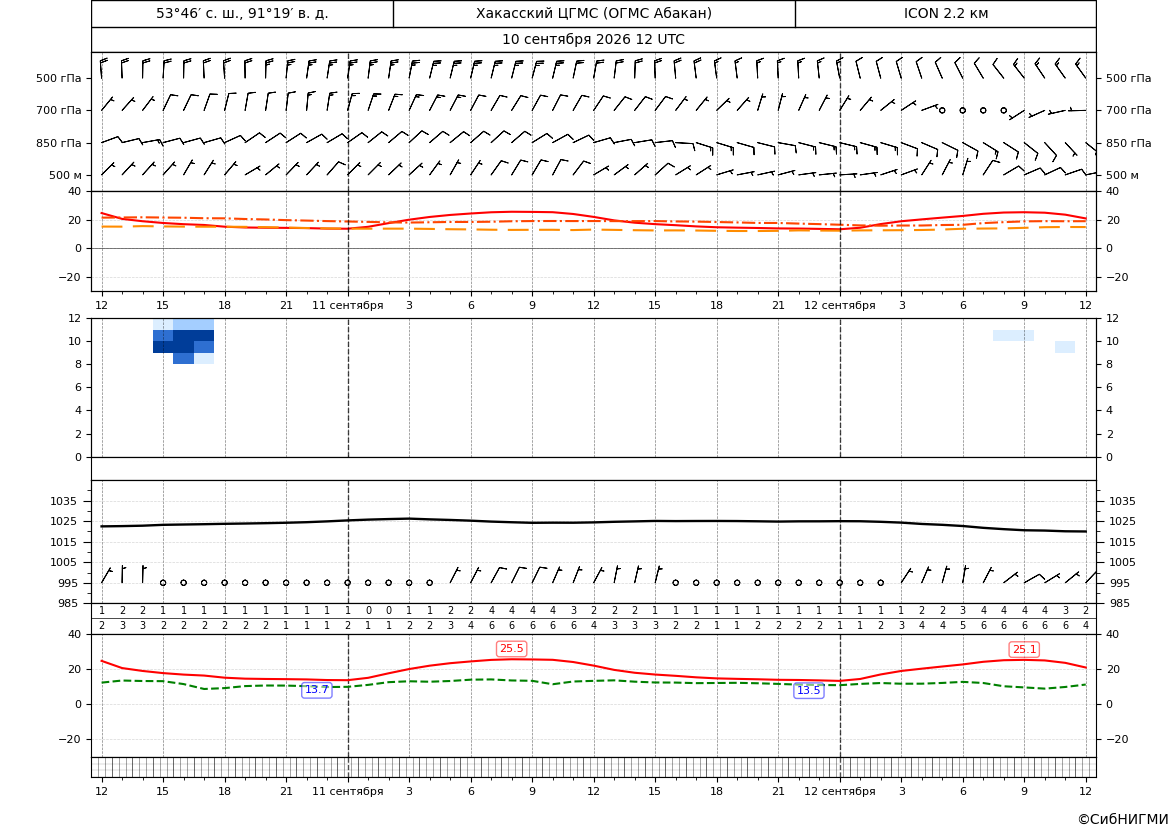The width and height of the screenshot is (1169, 827).
Task: Select the Хакасский ЦГМС (ОГМС Абакан) header
Action: pos(594,13)
